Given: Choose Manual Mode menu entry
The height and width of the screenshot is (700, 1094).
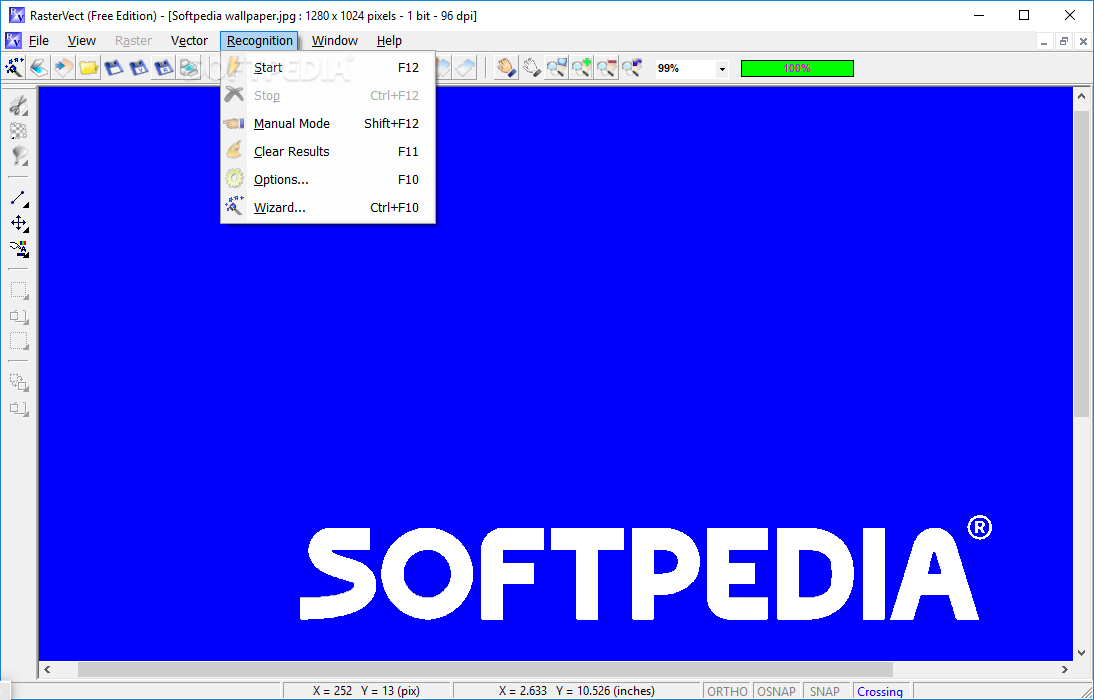Looking at the screenshot, I should click(x=328, y=124).
